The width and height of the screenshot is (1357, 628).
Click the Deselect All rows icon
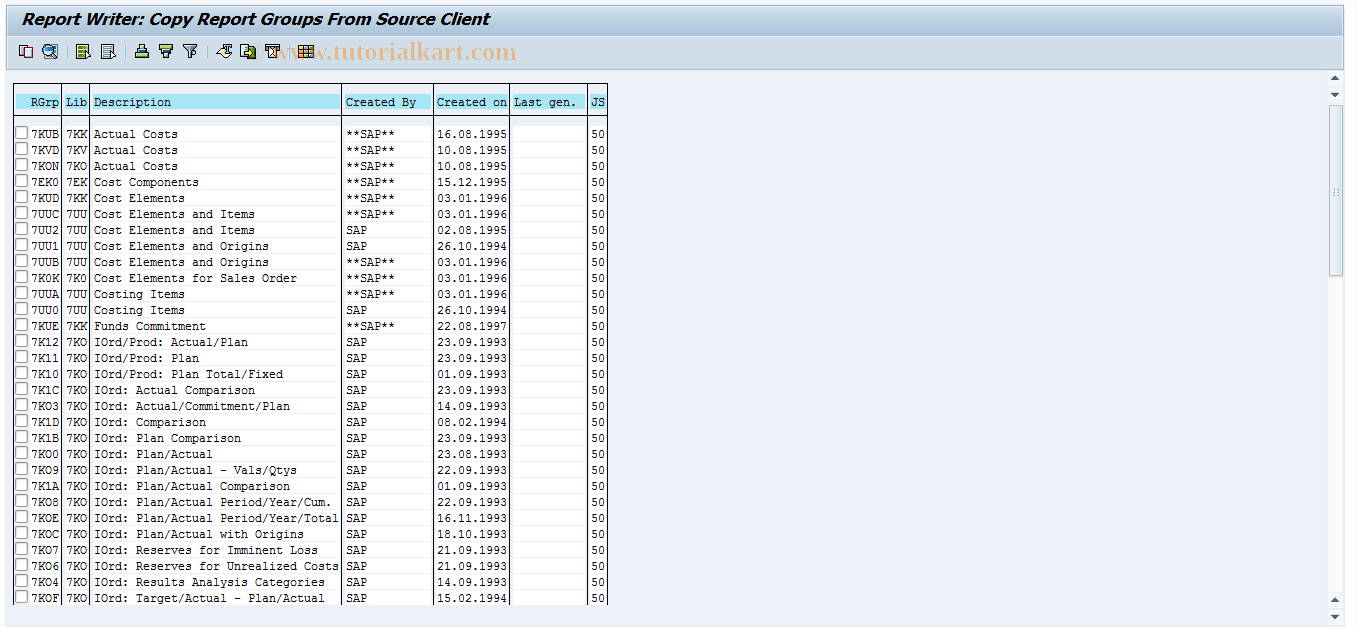click(x=107, y=51)
